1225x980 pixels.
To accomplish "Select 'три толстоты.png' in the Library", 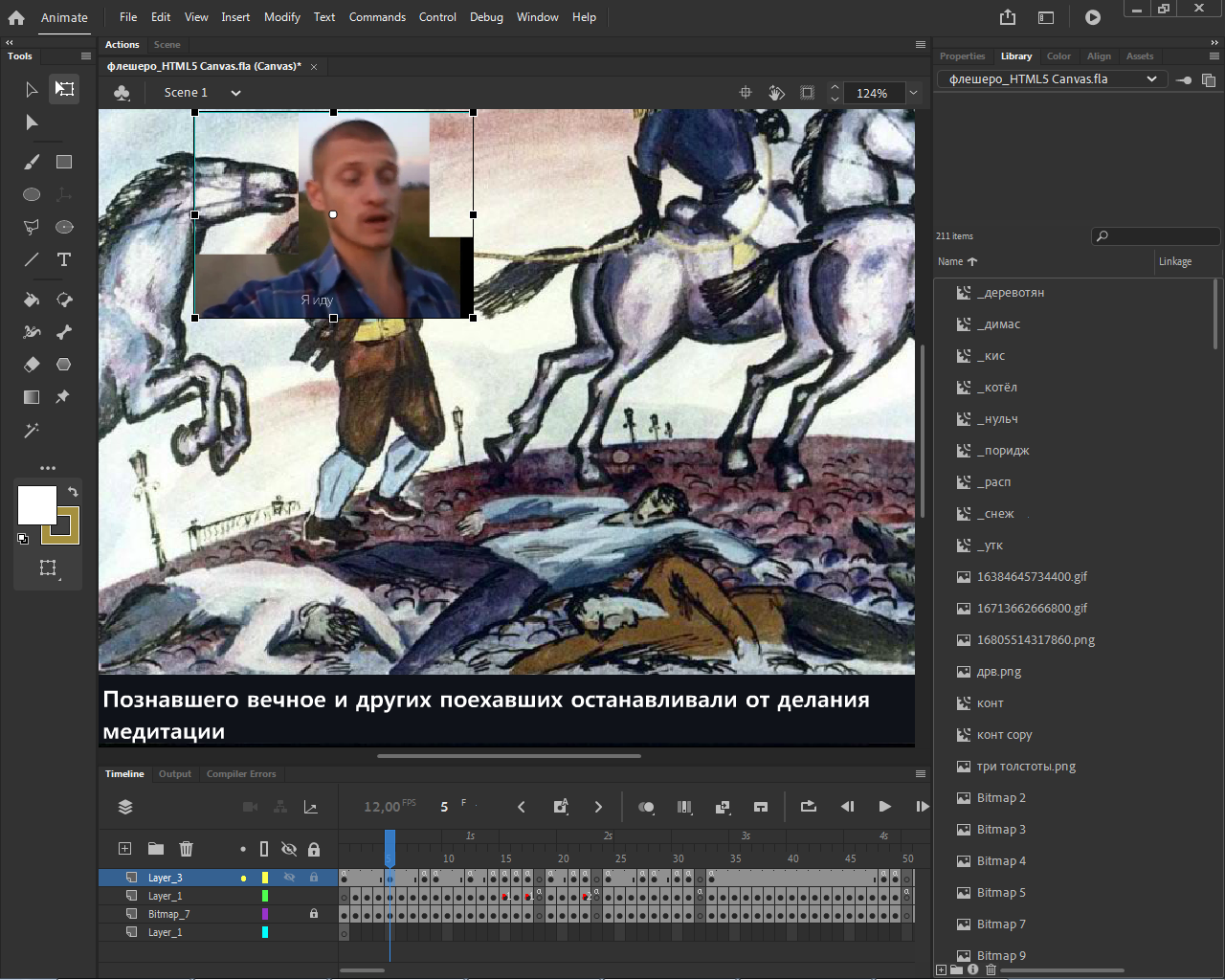I will [x=1026, y=767].
